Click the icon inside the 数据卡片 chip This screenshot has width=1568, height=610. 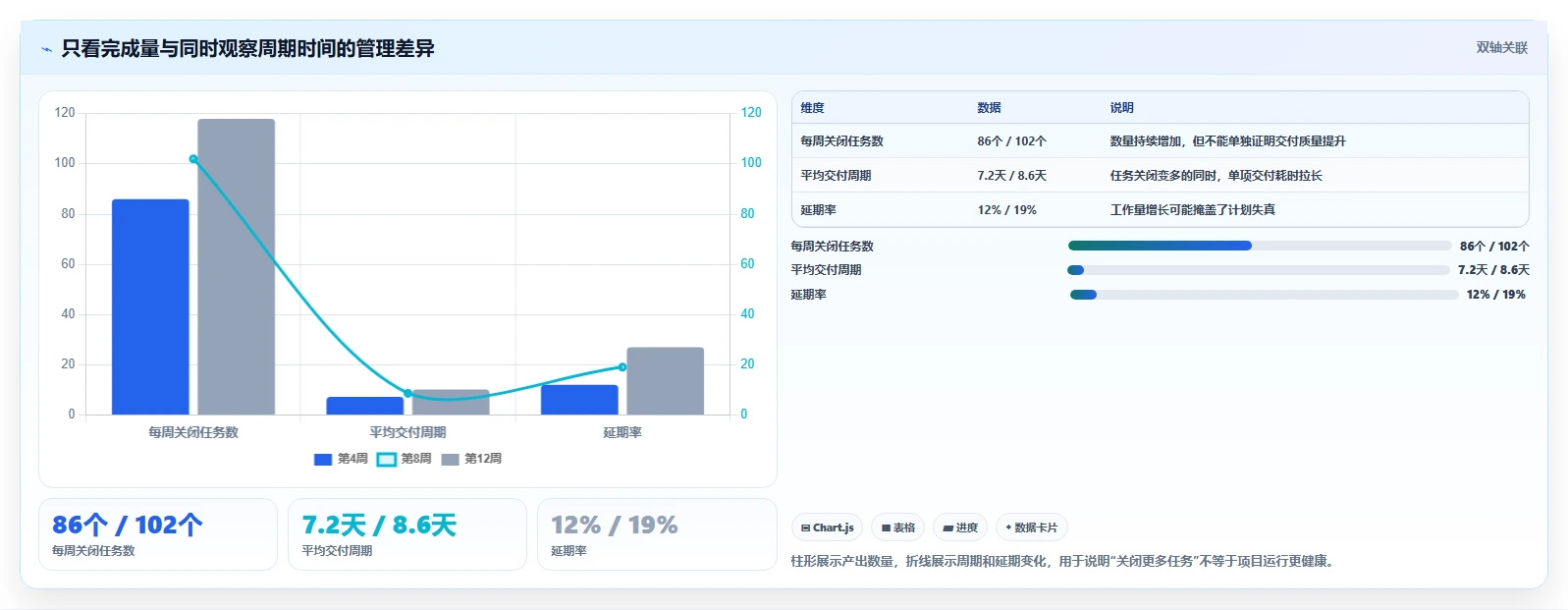point(1008,527)
